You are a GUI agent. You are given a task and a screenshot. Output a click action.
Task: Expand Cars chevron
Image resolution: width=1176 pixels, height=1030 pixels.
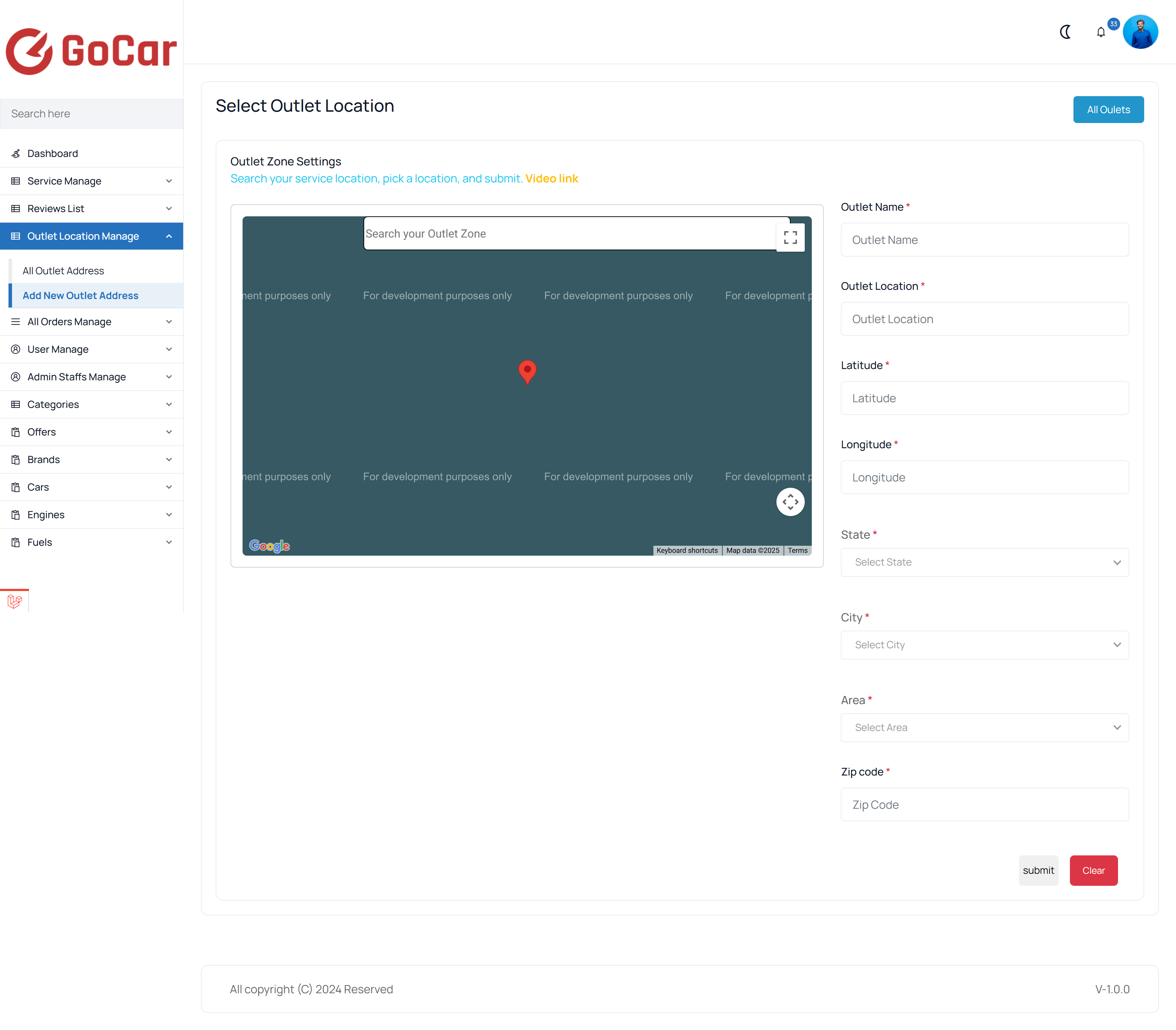pos(169,487)
